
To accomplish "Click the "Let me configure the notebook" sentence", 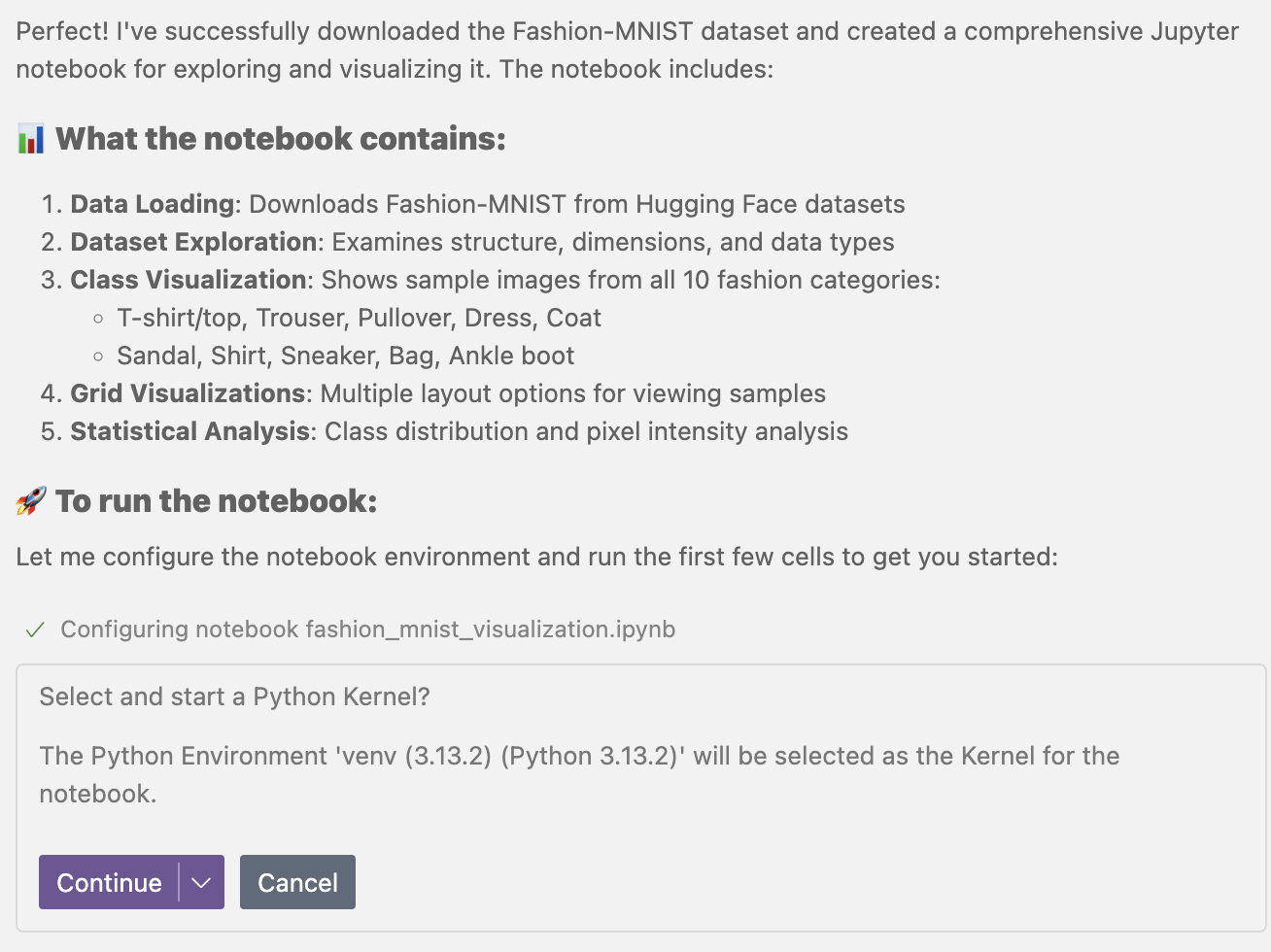I will click(x=536, y=557).
